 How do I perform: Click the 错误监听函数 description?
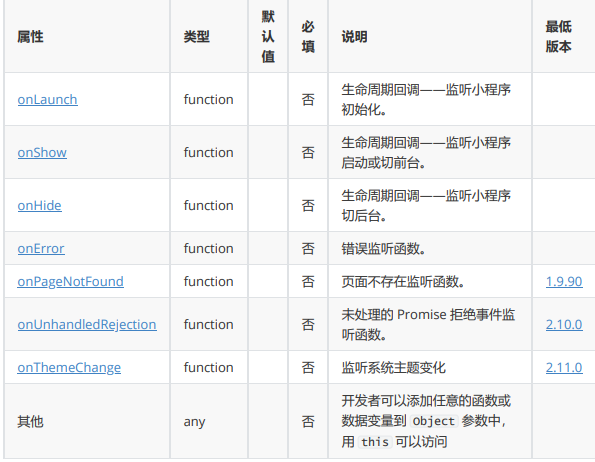[x=383, y=248]
